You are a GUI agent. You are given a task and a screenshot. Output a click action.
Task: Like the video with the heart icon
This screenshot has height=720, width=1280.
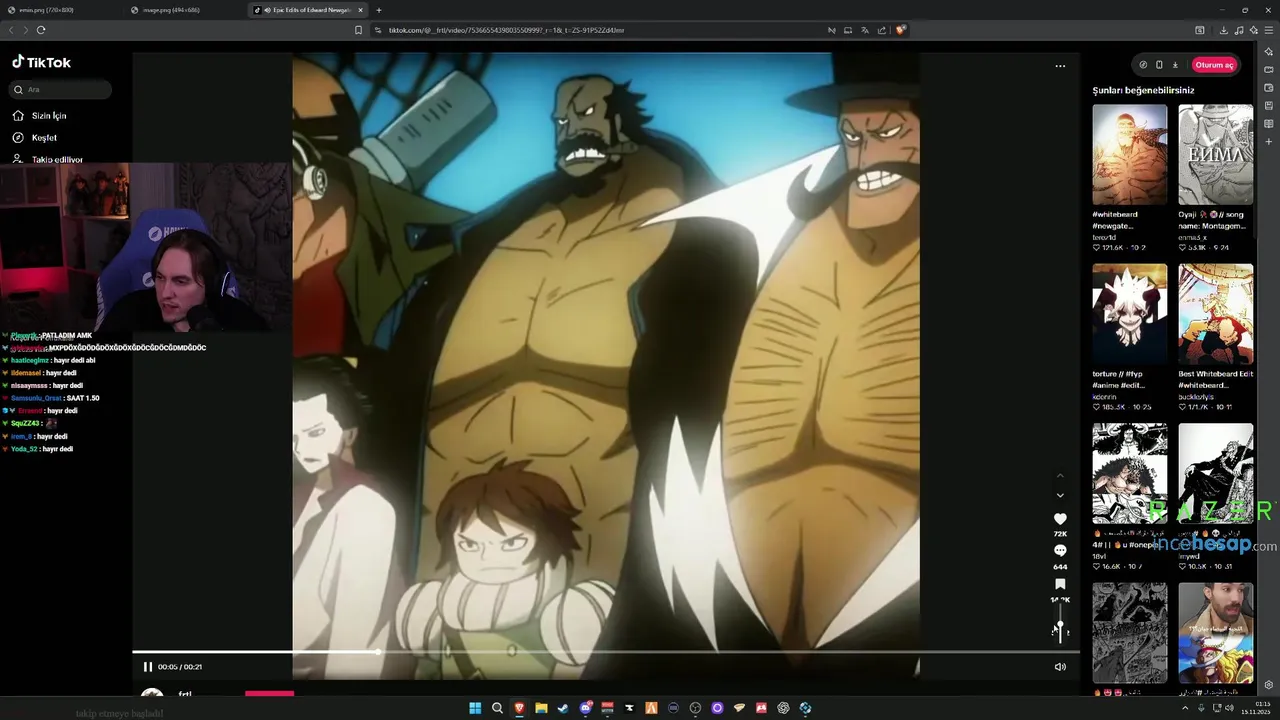click(1060, 519)
